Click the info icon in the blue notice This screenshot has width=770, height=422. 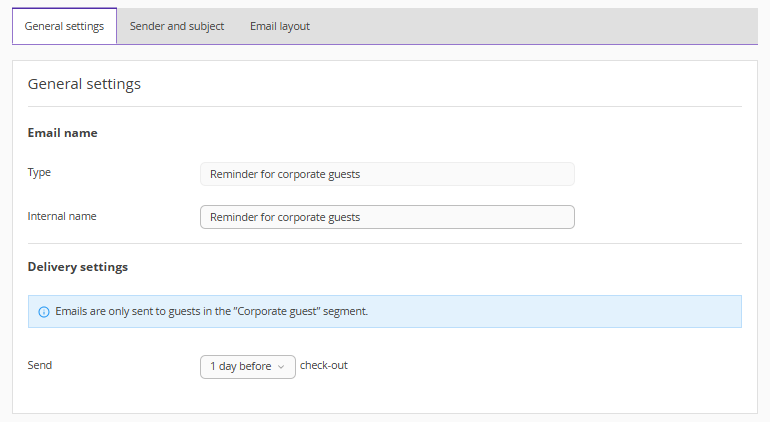point(43,312)
